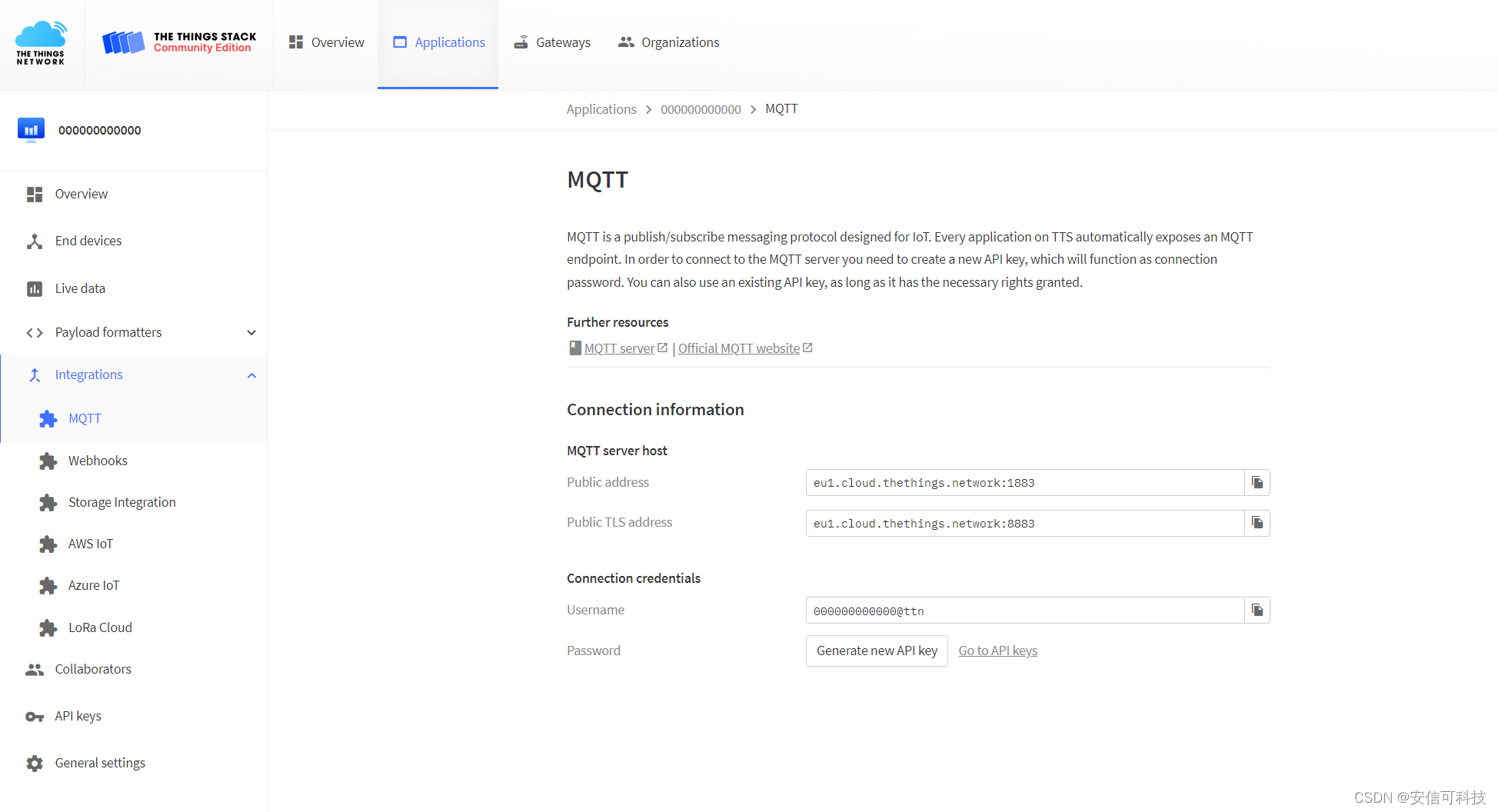Click the sidebar Overview dashboard icon
This screenshot has width=1498, height=812.
pyautogui.click(x=35, y=195)
